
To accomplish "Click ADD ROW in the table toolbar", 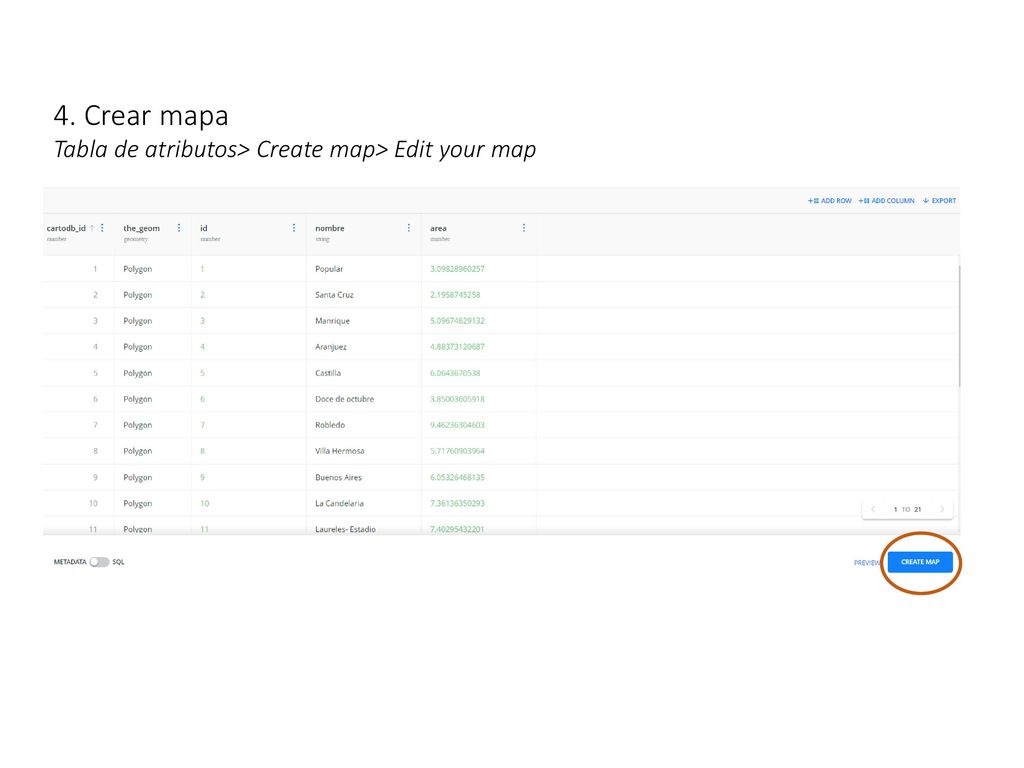I will click(829, 200).
